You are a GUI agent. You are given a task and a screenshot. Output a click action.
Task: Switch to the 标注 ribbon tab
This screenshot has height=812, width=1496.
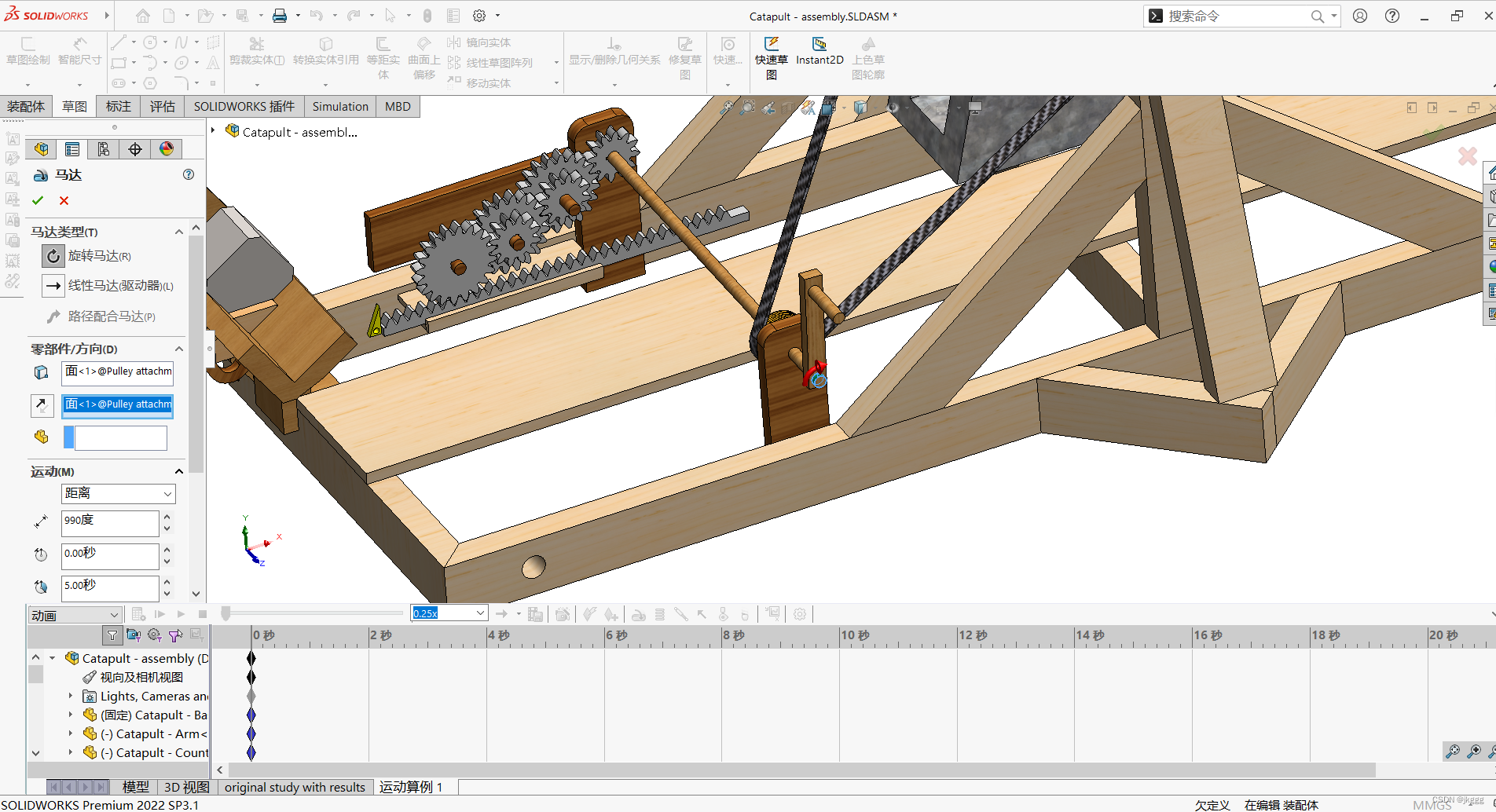[x=119, y=107]
